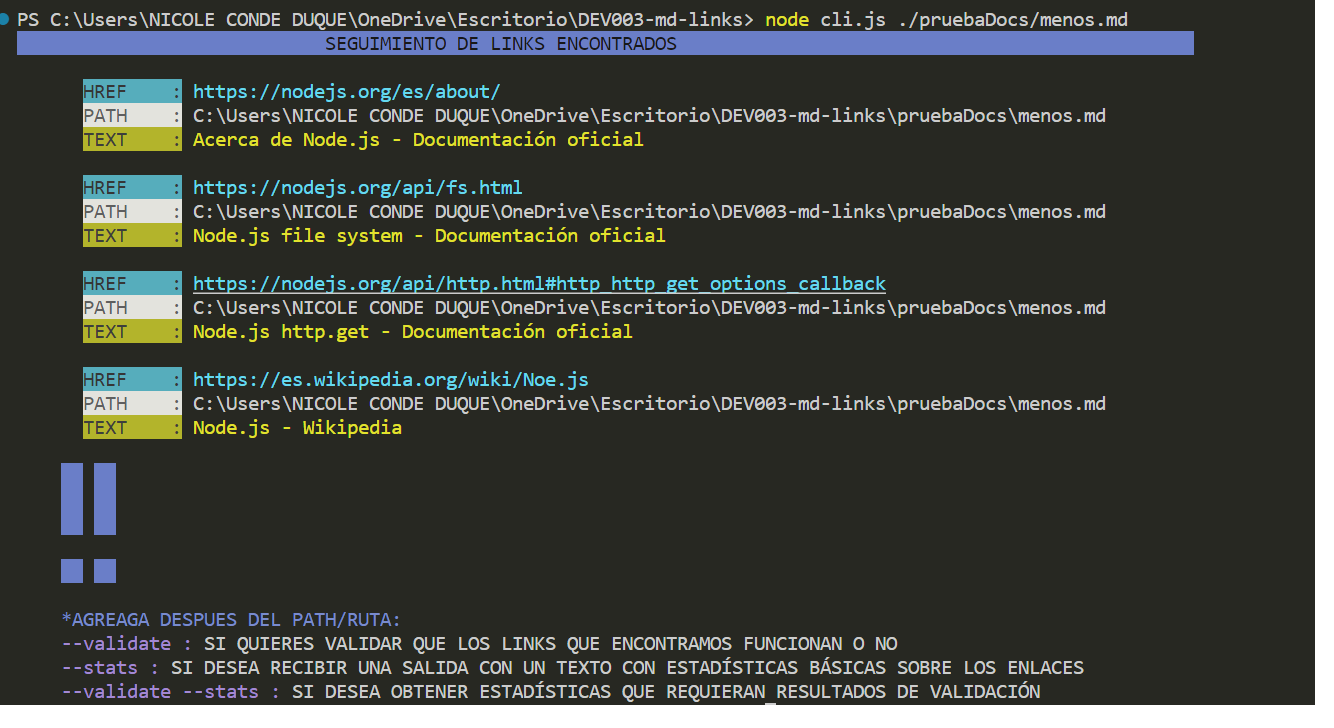This screenshot has height=728, width=1334.
Task: Click the TEXT label beside 'Node.js file system'
Action: click(132, 236)
